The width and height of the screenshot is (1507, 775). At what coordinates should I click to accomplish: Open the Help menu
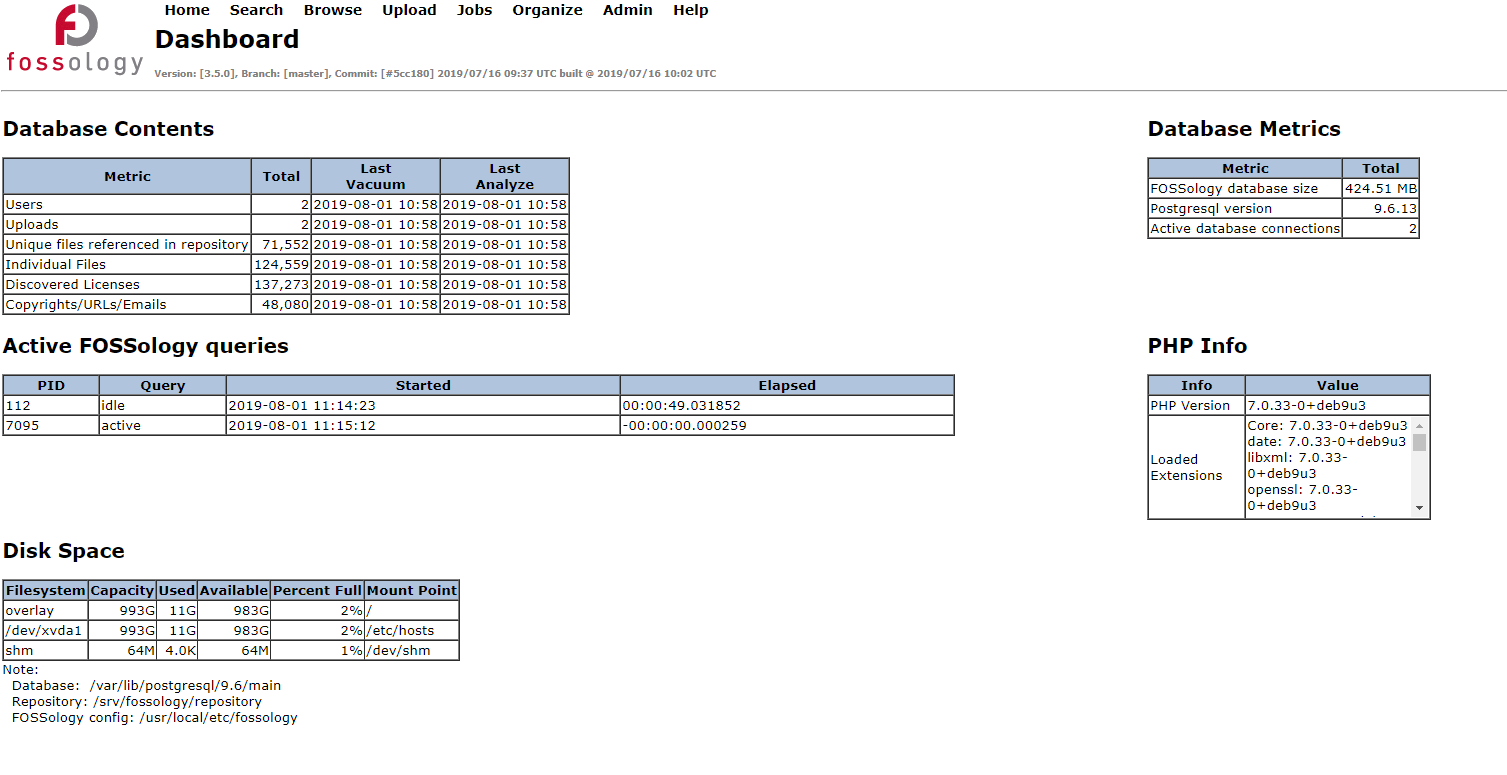[690, 10]
